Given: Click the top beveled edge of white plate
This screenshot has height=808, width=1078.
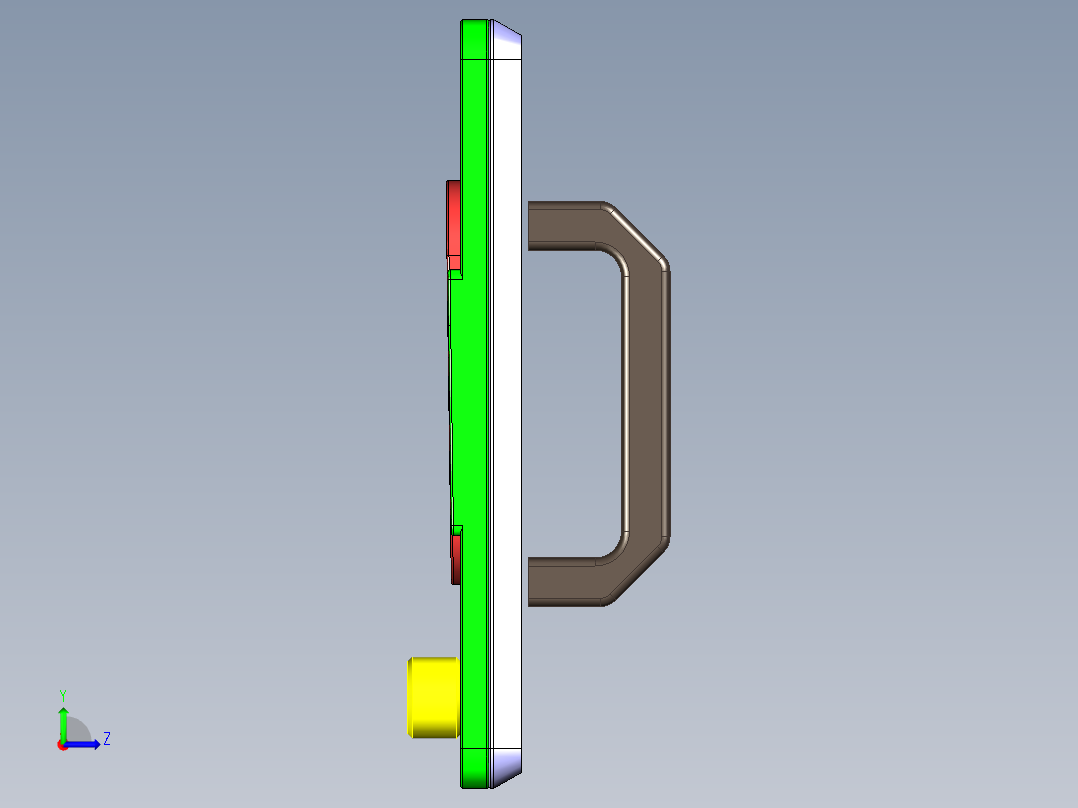Looking at the screenshot, I should click(506, 39).
